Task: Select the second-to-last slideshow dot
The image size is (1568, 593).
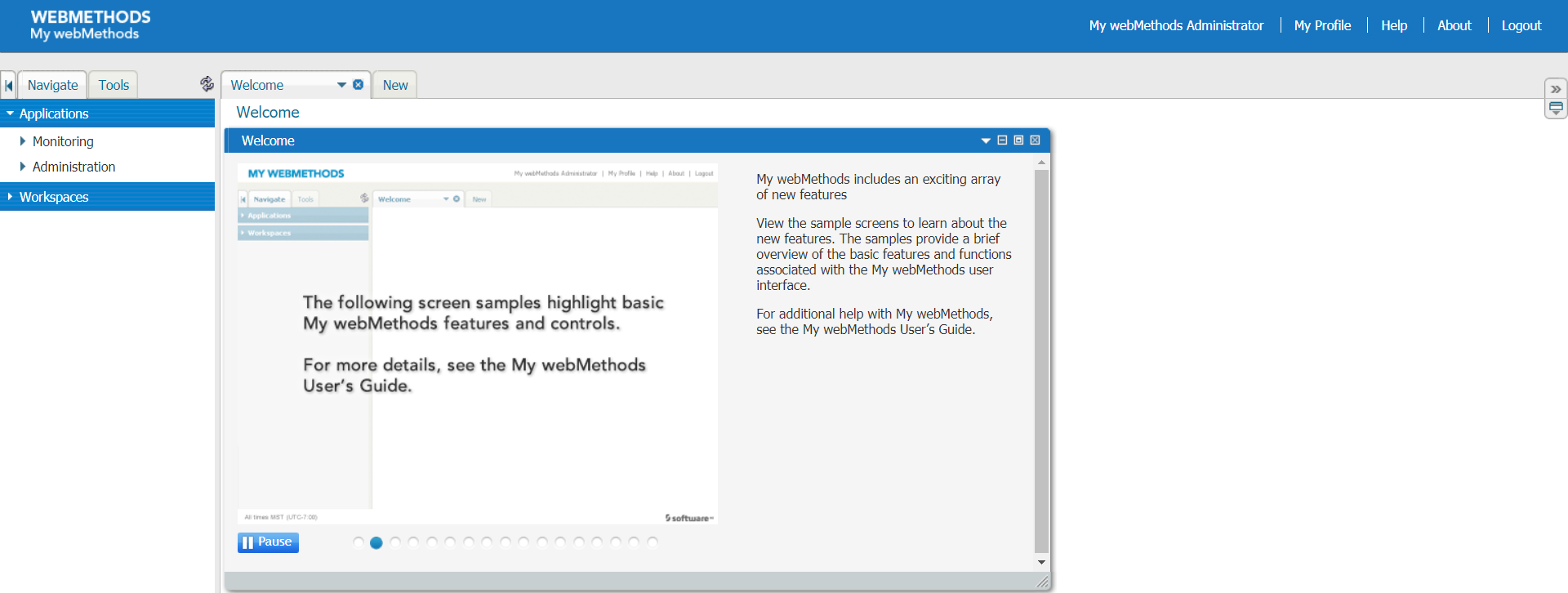Action: pos(634,542)
